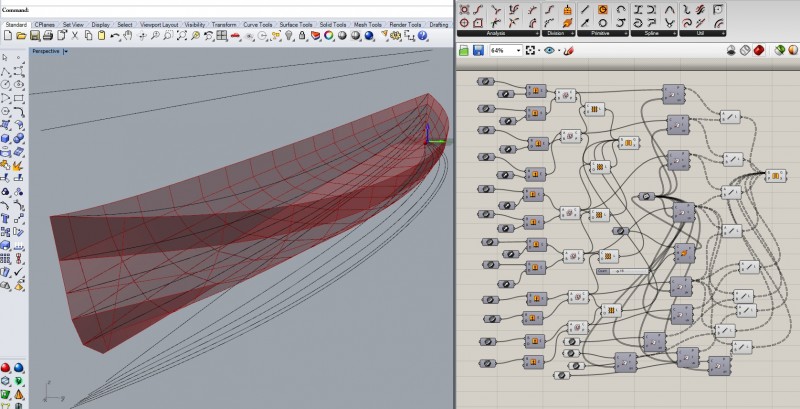The width and height of the screenshot is (800, 409).
Task: Click the Help question mark icon
Action: tap(423, 36)
